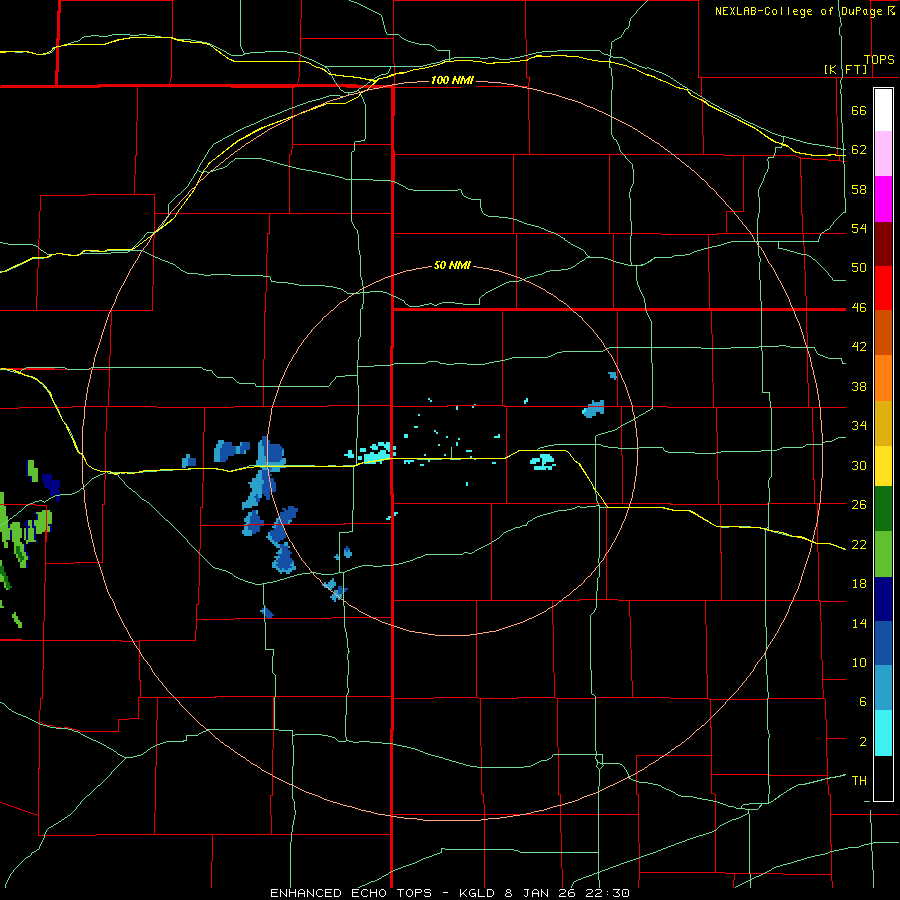Click the TH threshold legend label
Screen dimensions: 900x900
(x=859, y=781)
